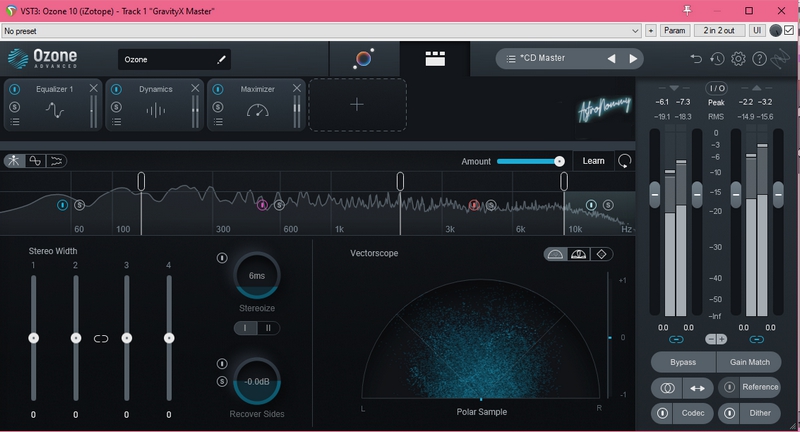800x432 pixels.
Task: Click the Reference button
Action: pyautogui.click(x=760, y=387)
